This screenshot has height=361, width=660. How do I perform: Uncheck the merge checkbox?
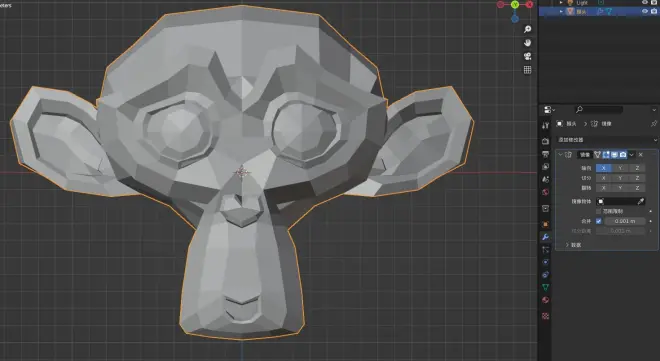pyautogui.click(x=599, y=221)
